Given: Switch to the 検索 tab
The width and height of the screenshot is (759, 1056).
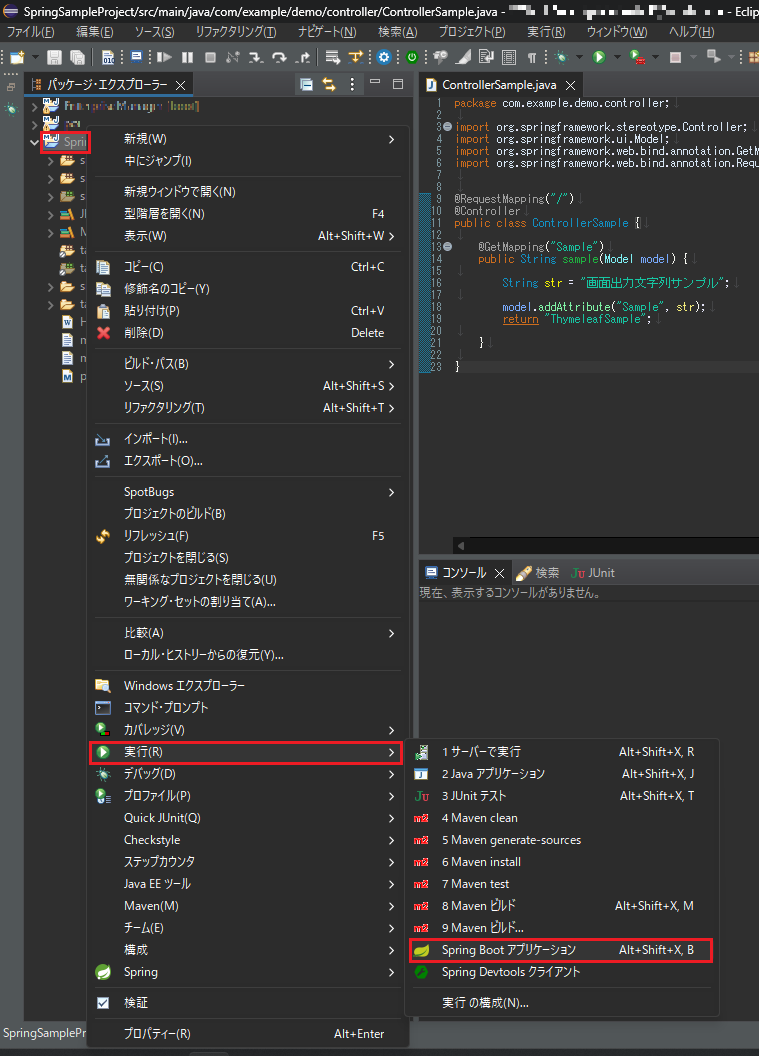Looking at the screenshot, I should [537, 573].
